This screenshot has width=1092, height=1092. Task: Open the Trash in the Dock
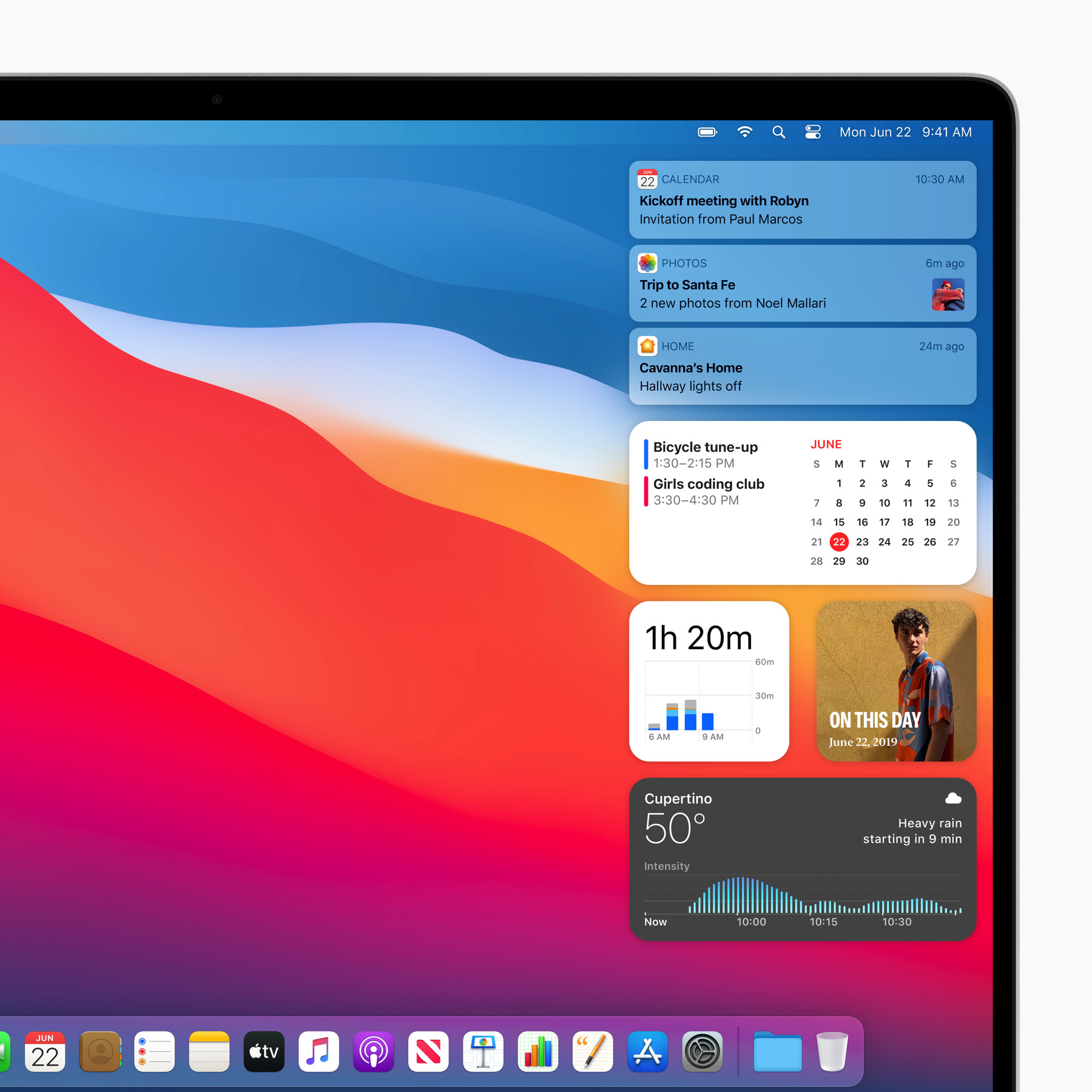(832, 1051)
